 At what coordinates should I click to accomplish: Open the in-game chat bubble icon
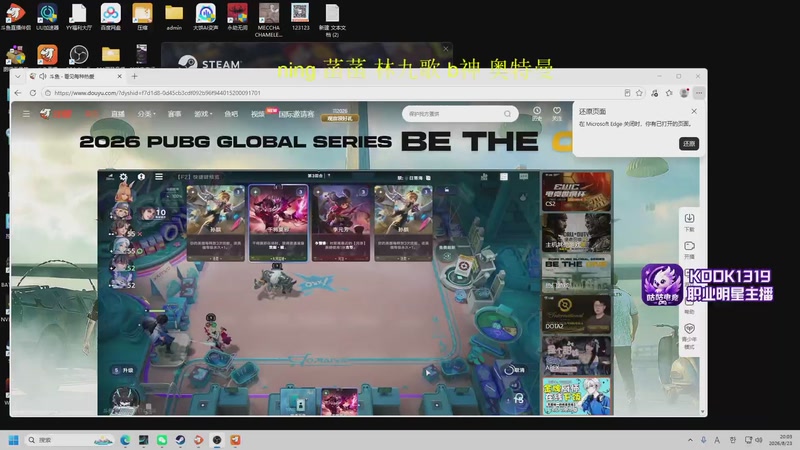(x=523, y=177)
